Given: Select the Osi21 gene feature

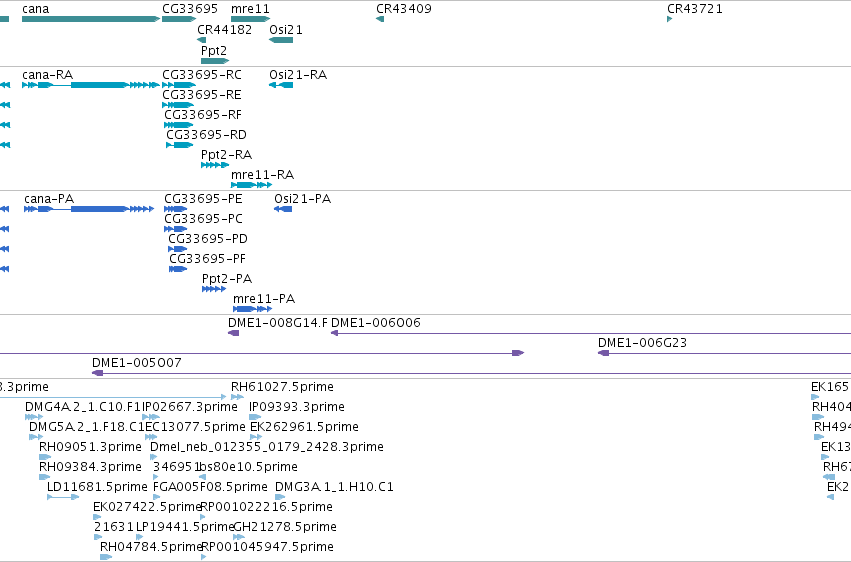Looking at the screenshot, I should [x=281, y=40].
